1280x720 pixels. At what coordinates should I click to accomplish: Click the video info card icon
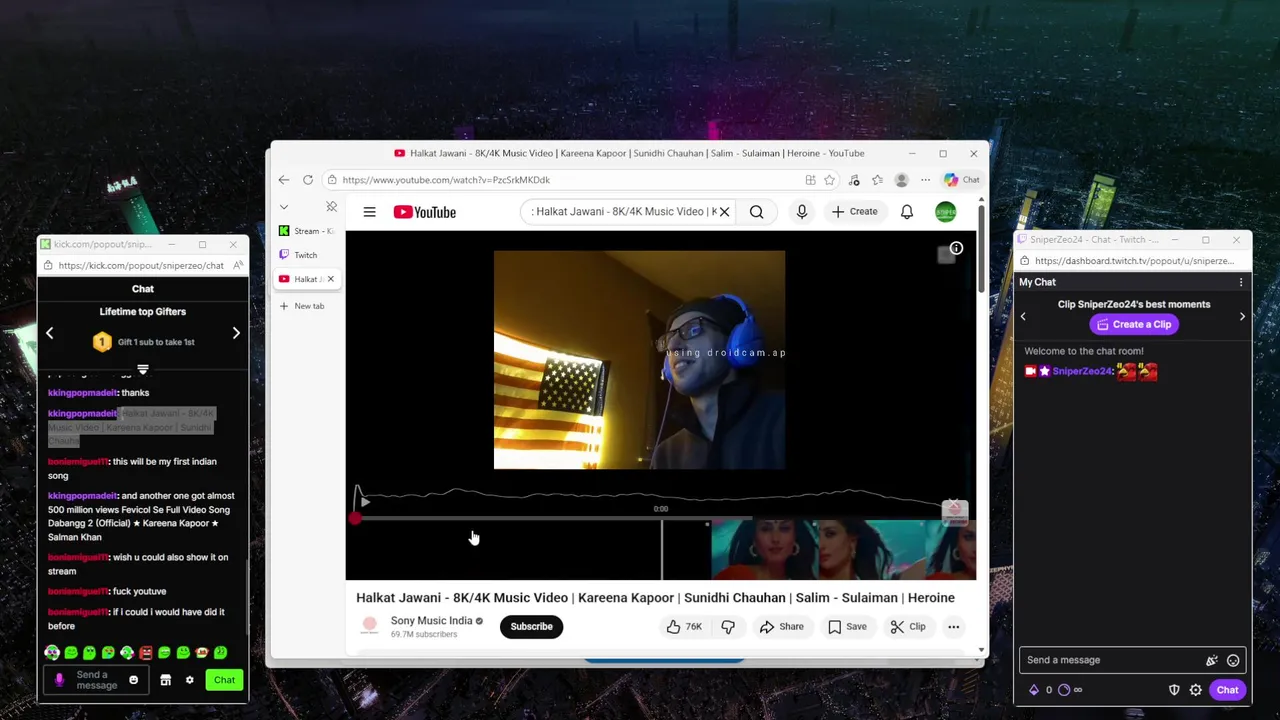[956, 248]
